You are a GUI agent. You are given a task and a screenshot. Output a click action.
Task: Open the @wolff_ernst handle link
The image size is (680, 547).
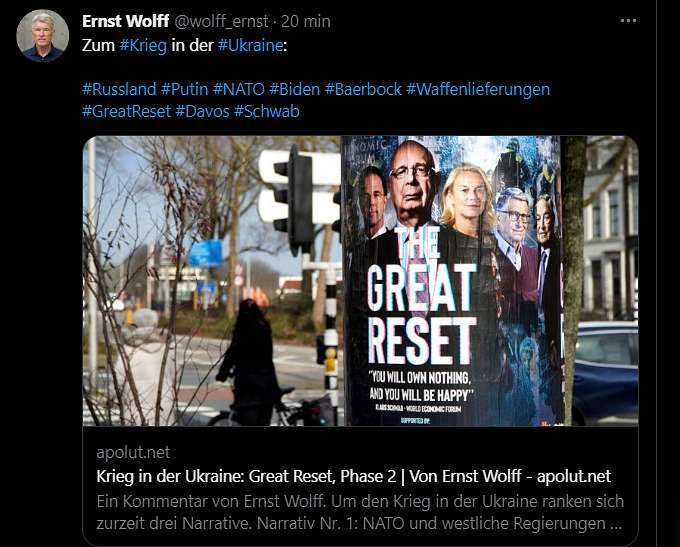click(222, 21)
